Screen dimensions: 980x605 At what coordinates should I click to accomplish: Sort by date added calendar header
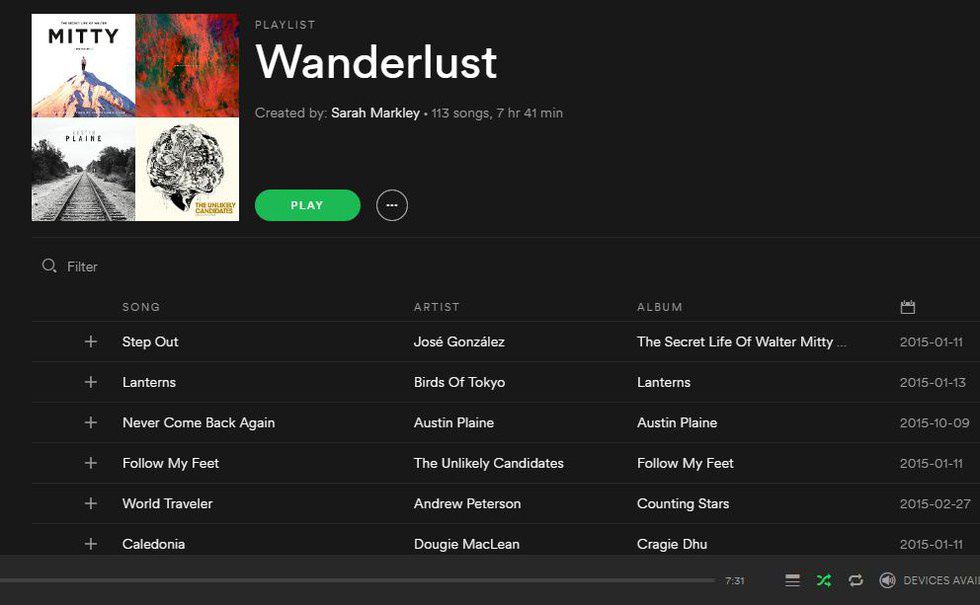click(x=908, y=307)
